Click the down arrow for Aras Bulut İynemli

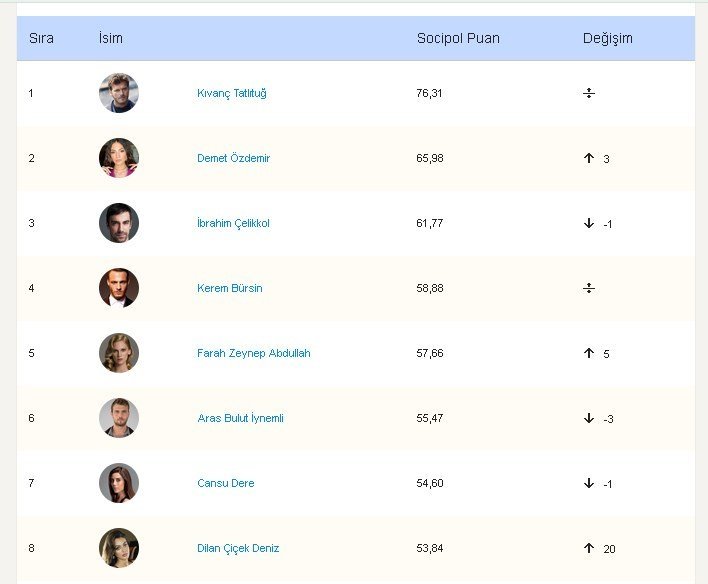[x=588, y=418]
